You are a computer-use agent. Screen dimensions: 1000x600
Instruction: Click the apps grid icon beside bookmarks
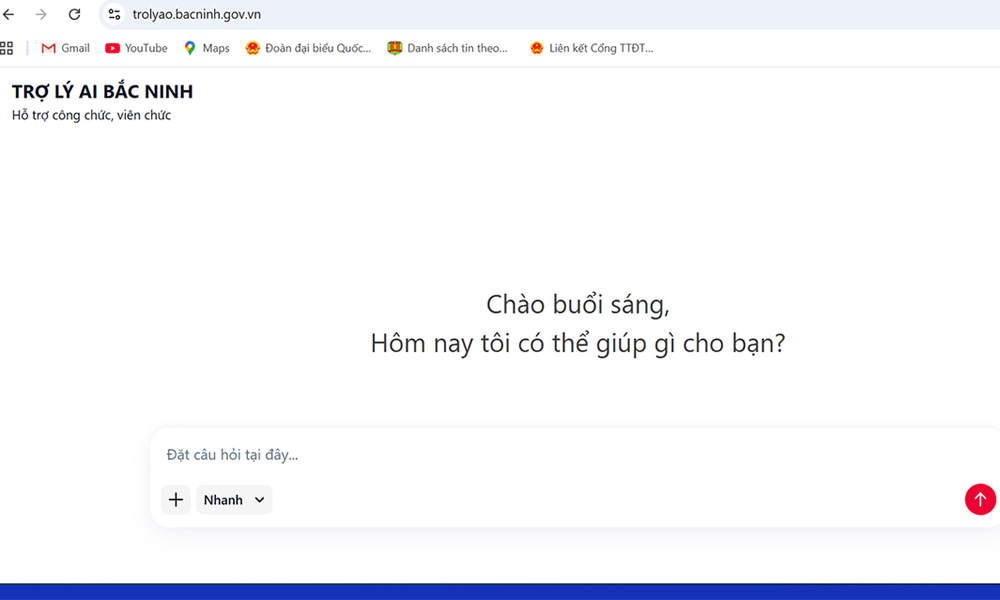tap(7, 47)
